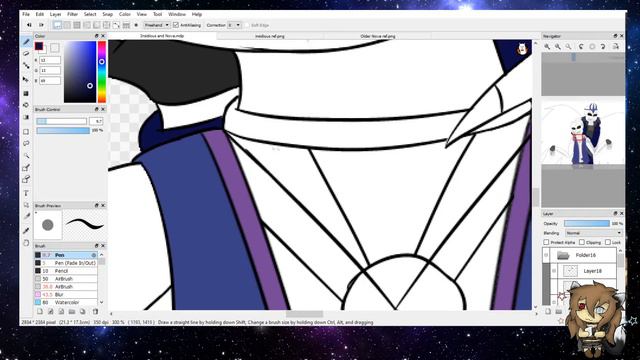Select the Magic Wand tool

click(x=26, y=156)
